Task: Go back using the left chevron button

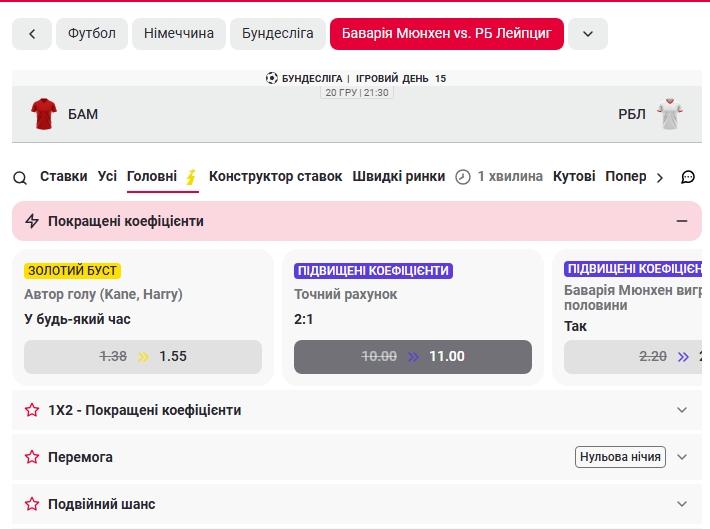Action: [x=32, y=34]
